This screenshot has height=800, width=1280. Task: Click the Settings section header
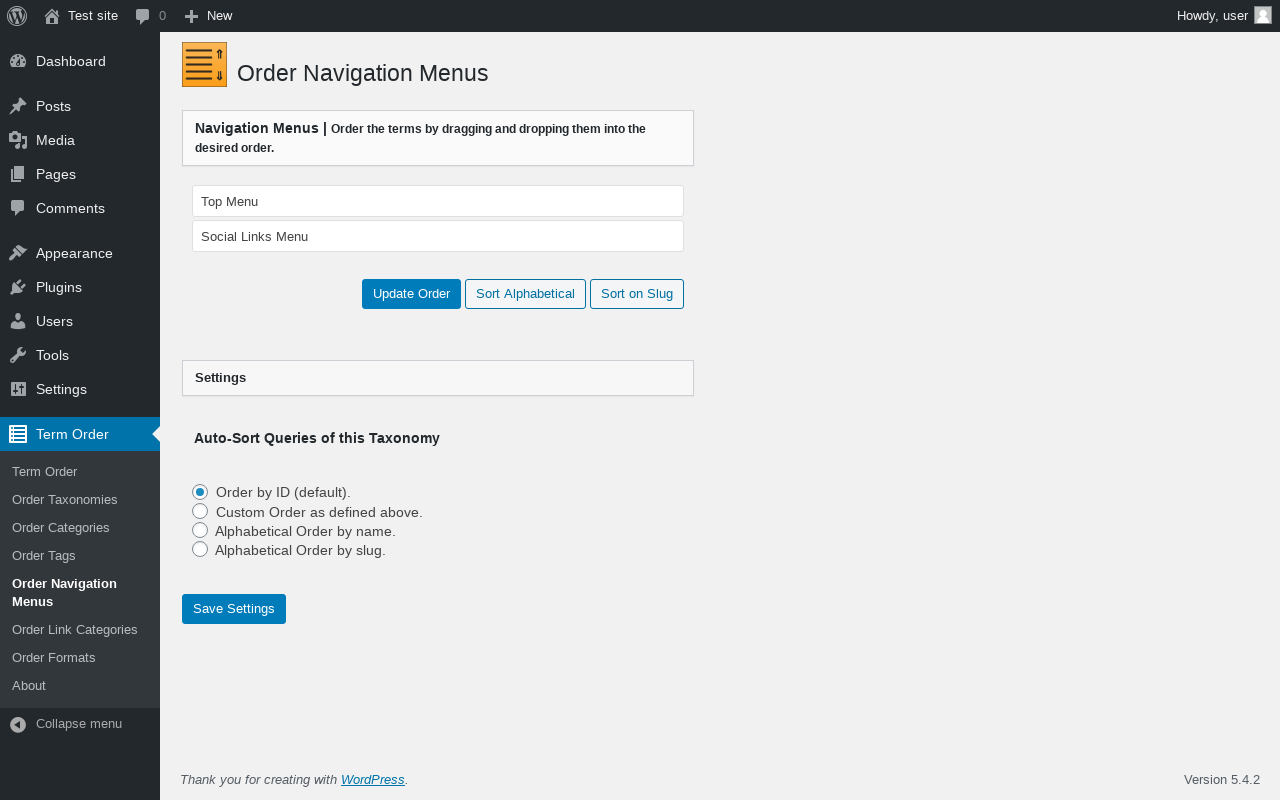[x=438, y=378]
